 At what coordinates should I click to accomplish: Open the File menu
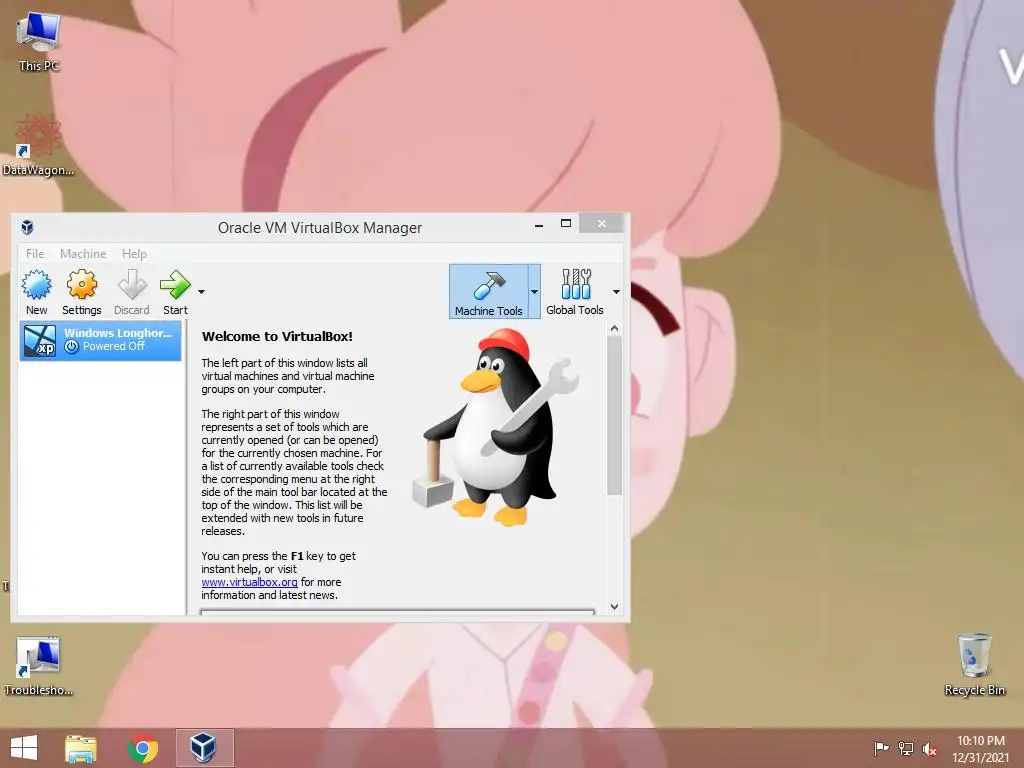pyautogui.click(x=35, y=253)
